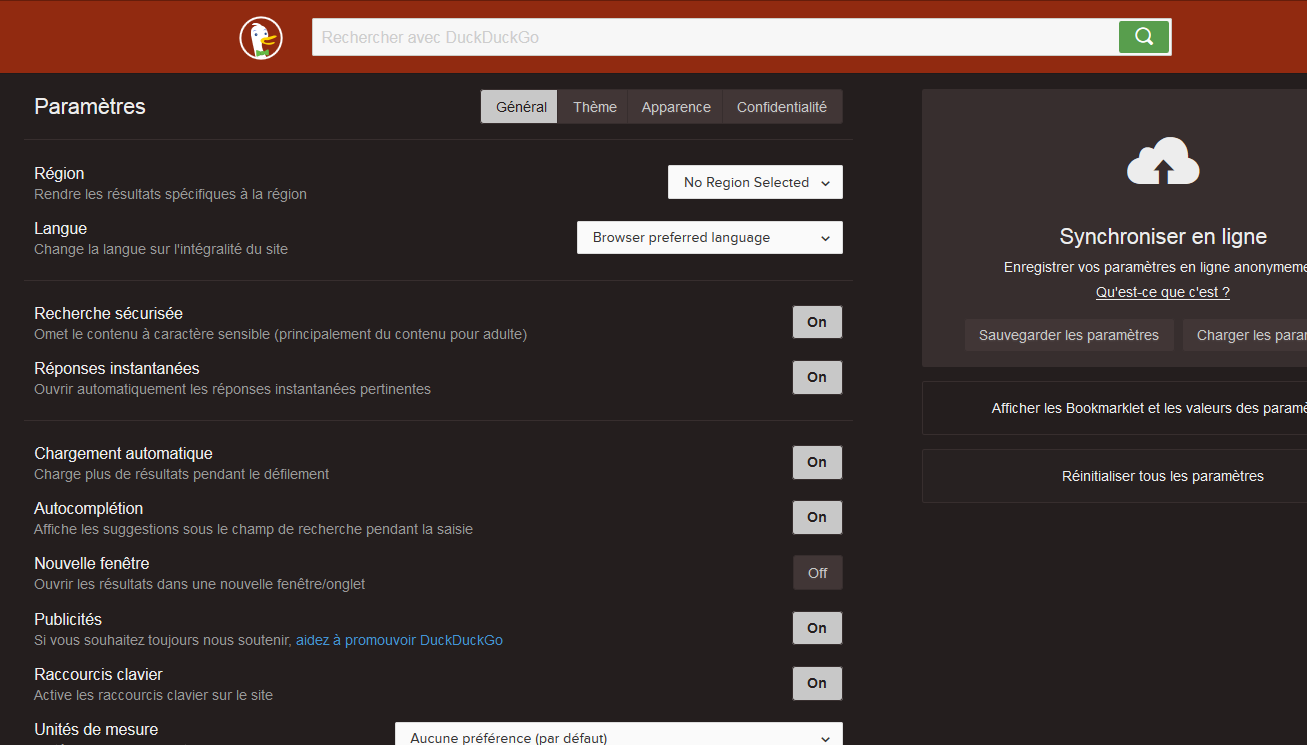Click the green magnifying glass search icon
Image resolution: width=1307 pixels, height=745 pixels.
[x=1143, y=36]
